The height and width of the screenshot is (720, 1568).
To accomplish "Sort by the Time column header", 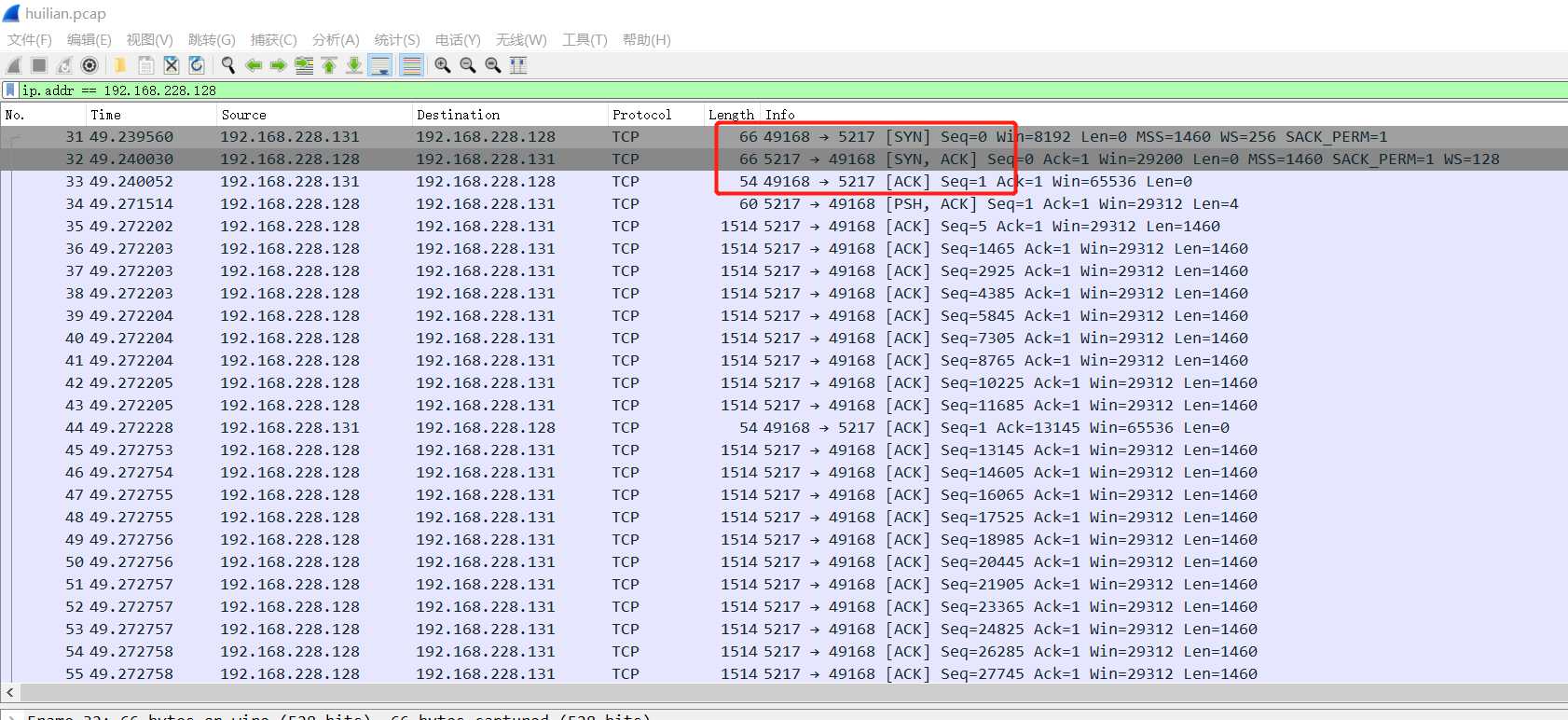I will click(x=151, y=115).
